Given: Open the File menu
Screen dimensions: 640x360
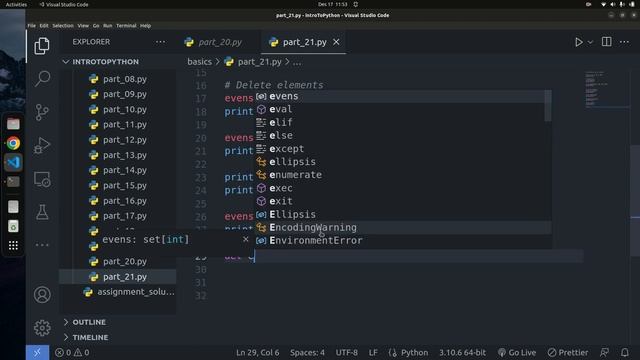Looking at the screenshot, I should point(31,25).
